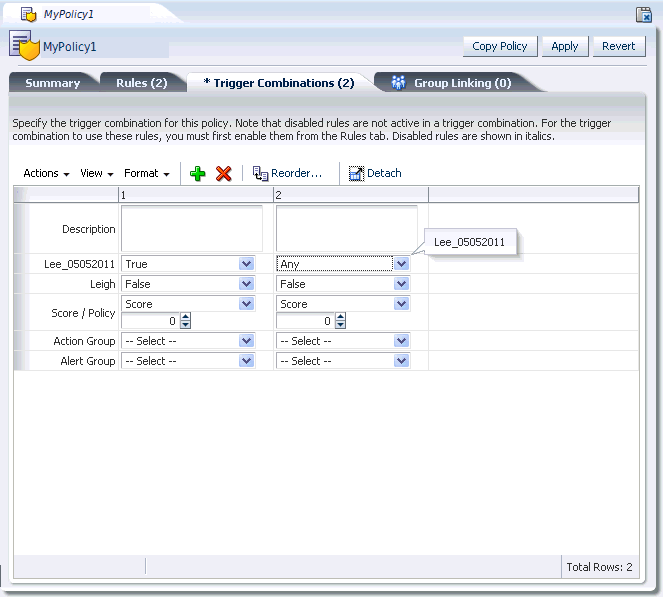Close tab icon at top right corner

[x=644, y=15]
